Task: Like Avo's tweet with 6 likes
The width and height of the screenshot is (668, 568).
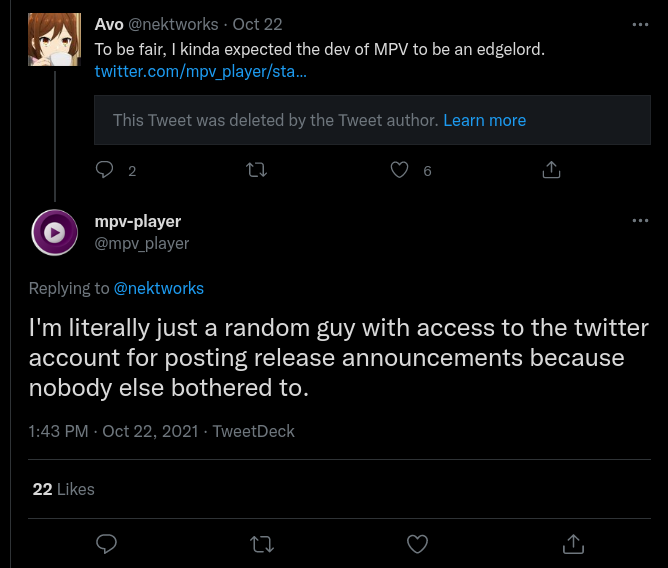Action: (400, 170)
